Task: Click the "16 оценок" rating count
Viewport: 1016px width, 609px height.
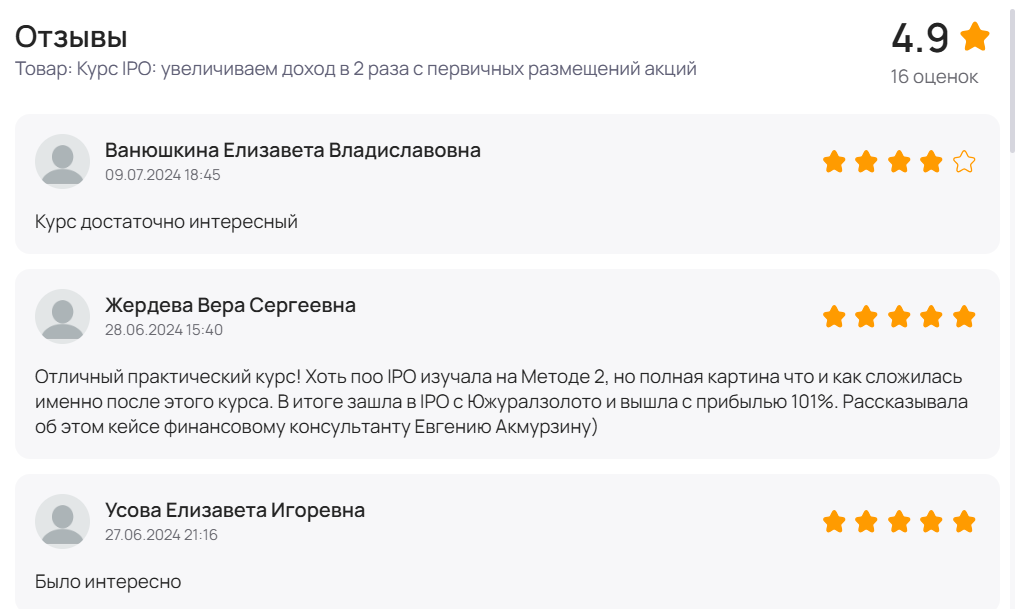Action: click(x=934, y=77)
